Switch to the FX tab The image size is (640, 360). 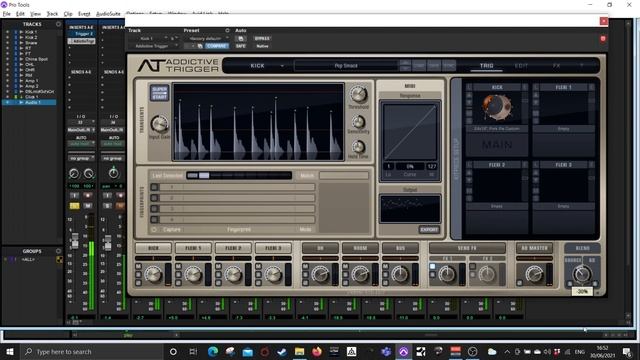[556, 65]
